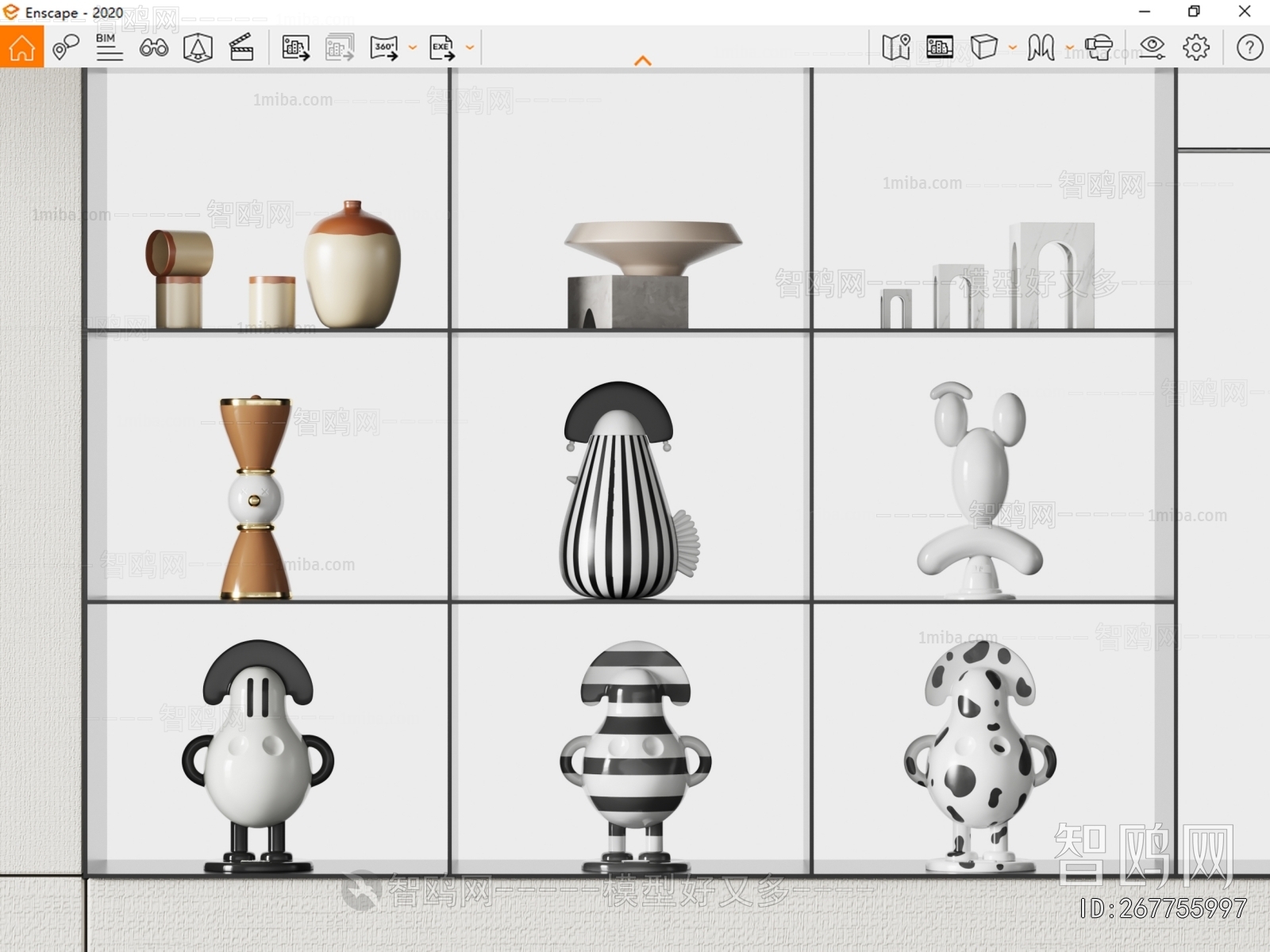Image resolution: width=1270 pixels, height=952 pixels.
Task: Open Visual Settings eye icon
Action: [1152, 48]
